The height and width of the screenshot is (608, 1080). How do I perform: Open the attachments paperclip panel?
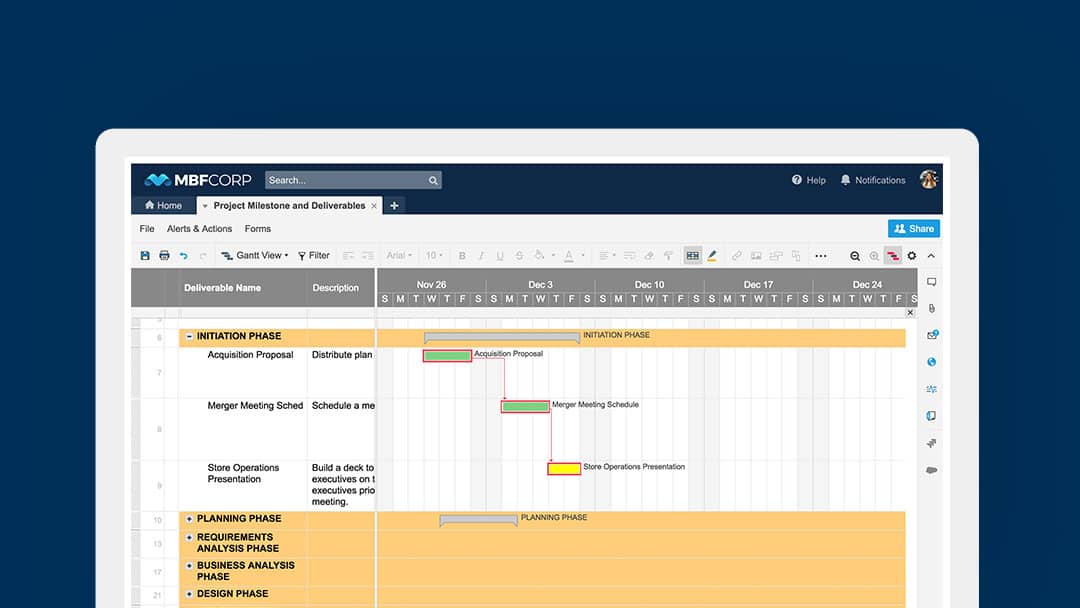coord(931,309)
